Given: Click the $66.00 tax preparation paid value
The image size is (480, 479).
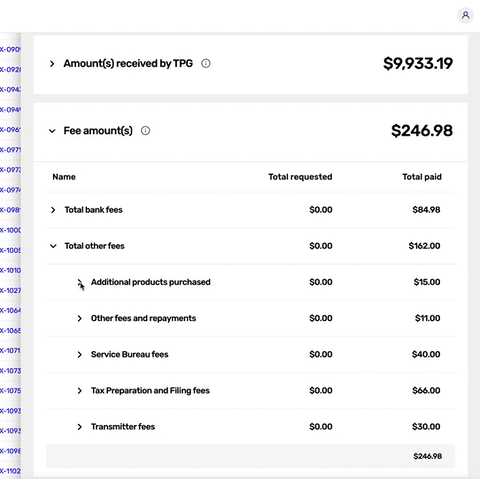Looking at the screenshot, I should tap(426, 390).
